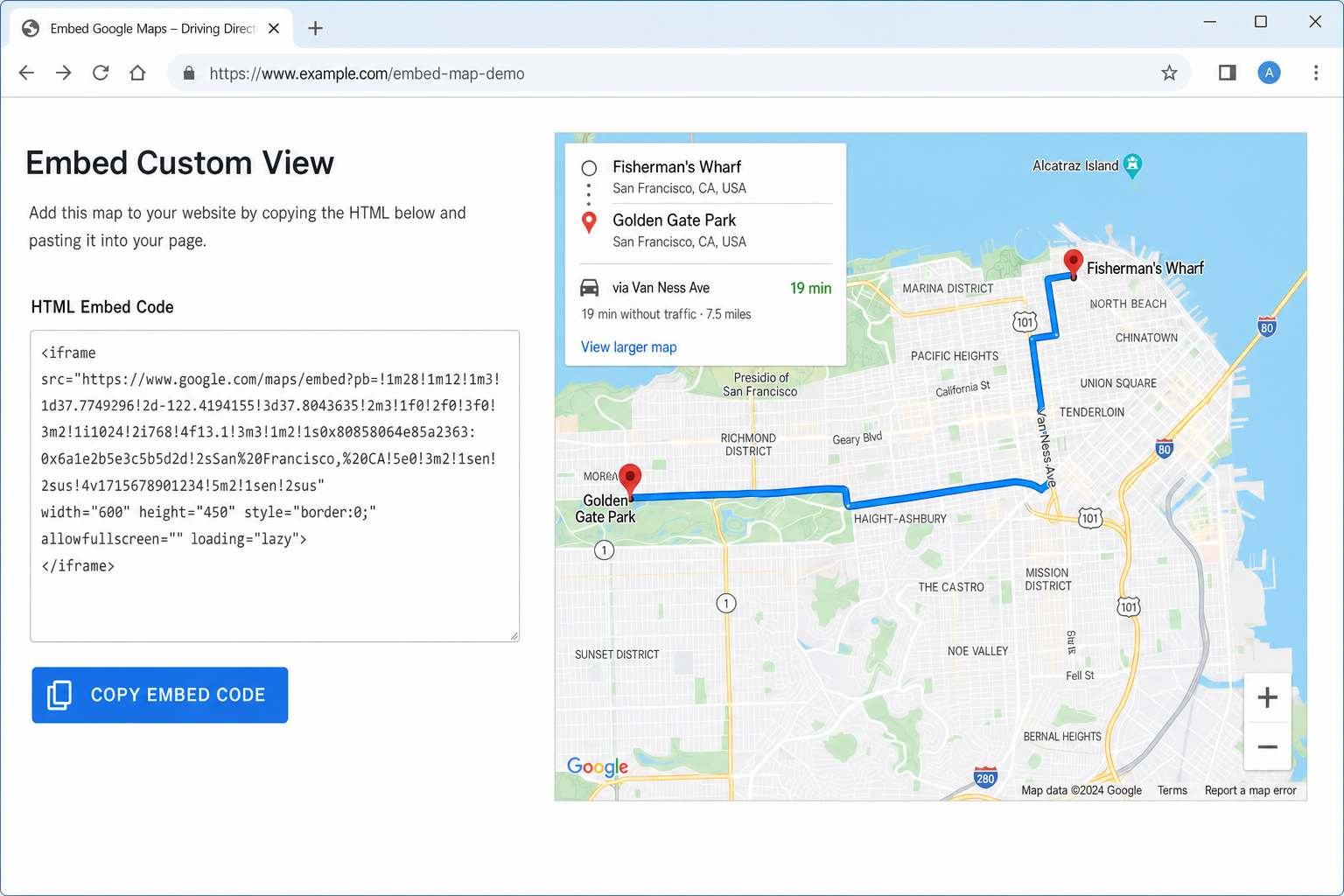Click Fisherman's Wharf title in directions card
Viewport: 1344px width, 896px height.
coord(676,167)
